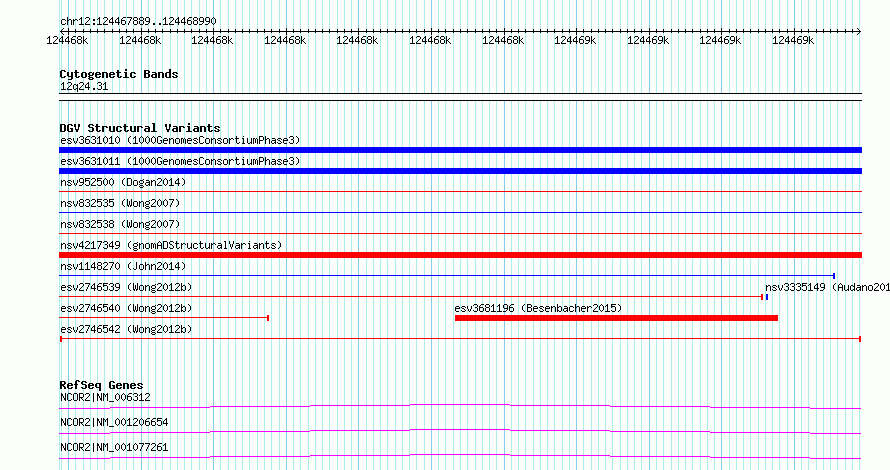This screenshot has height=470, width=890.
Task: Open the RefSeq Genes track title
Action: tap(101, 385)
